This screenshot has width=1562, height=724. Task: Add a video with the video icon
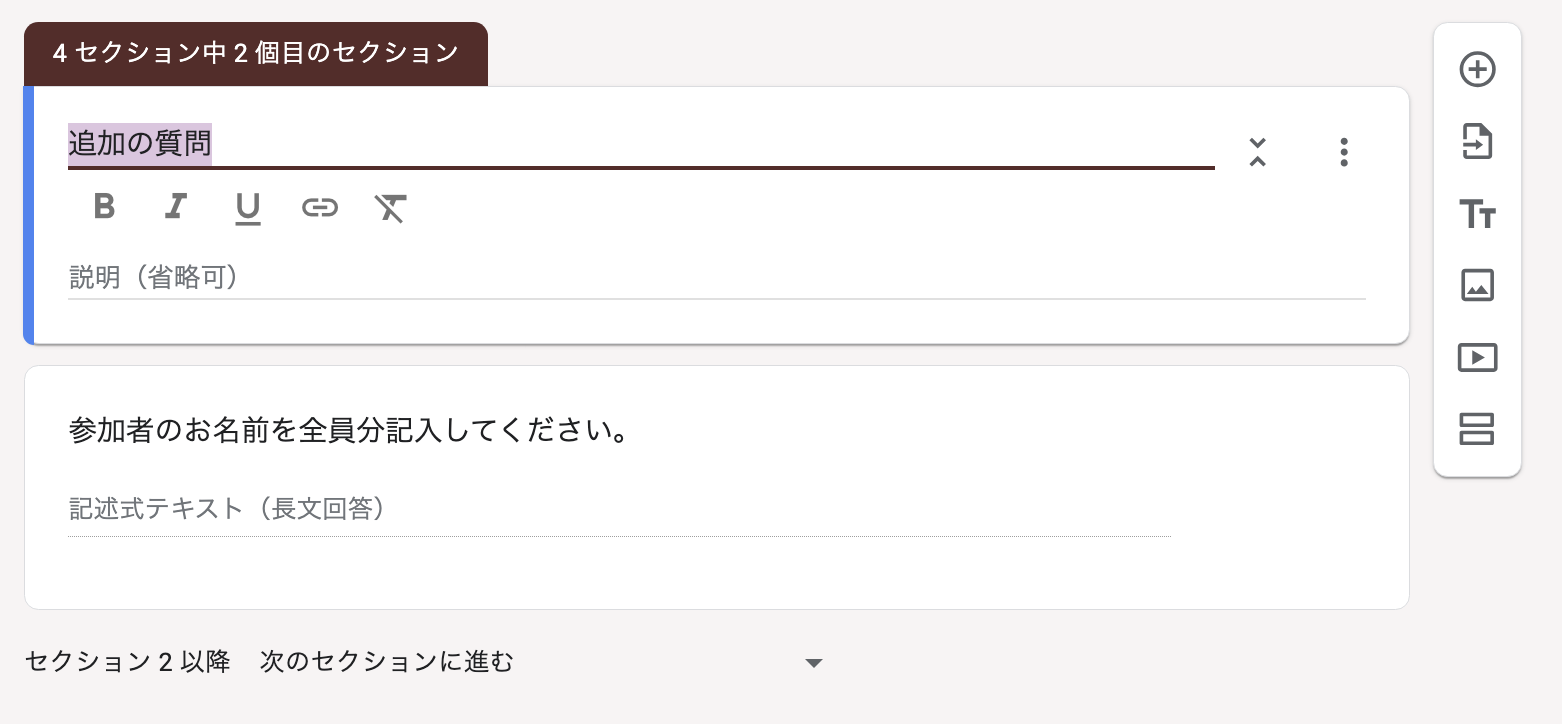click(x=1477, y=358)
